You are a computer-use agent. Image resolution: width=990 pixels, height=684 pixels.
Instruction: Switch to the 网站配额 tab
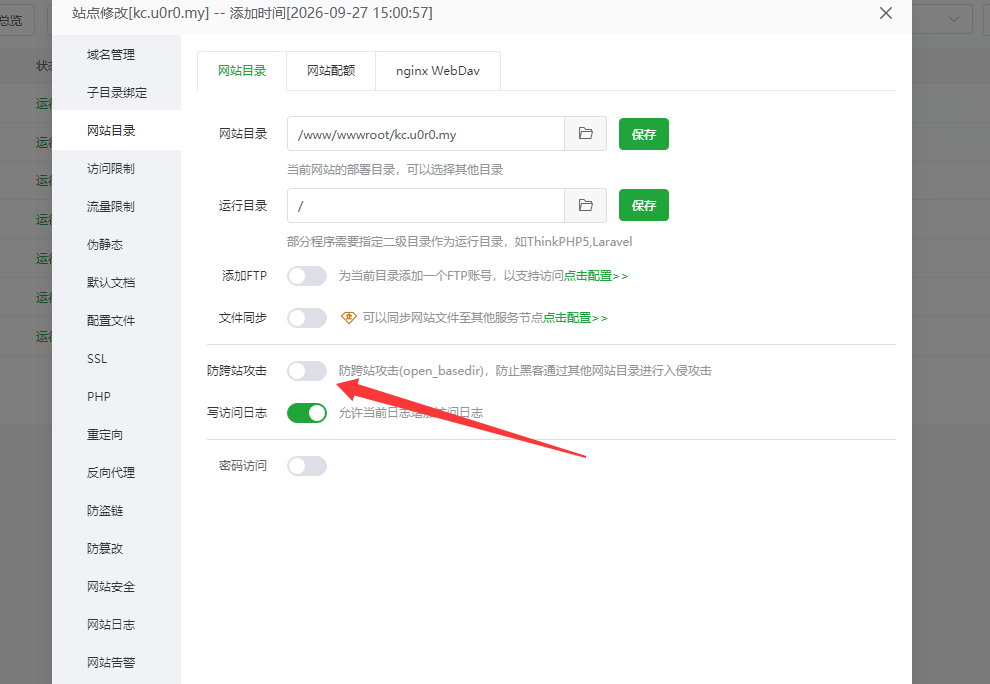(x=331, y=71)
